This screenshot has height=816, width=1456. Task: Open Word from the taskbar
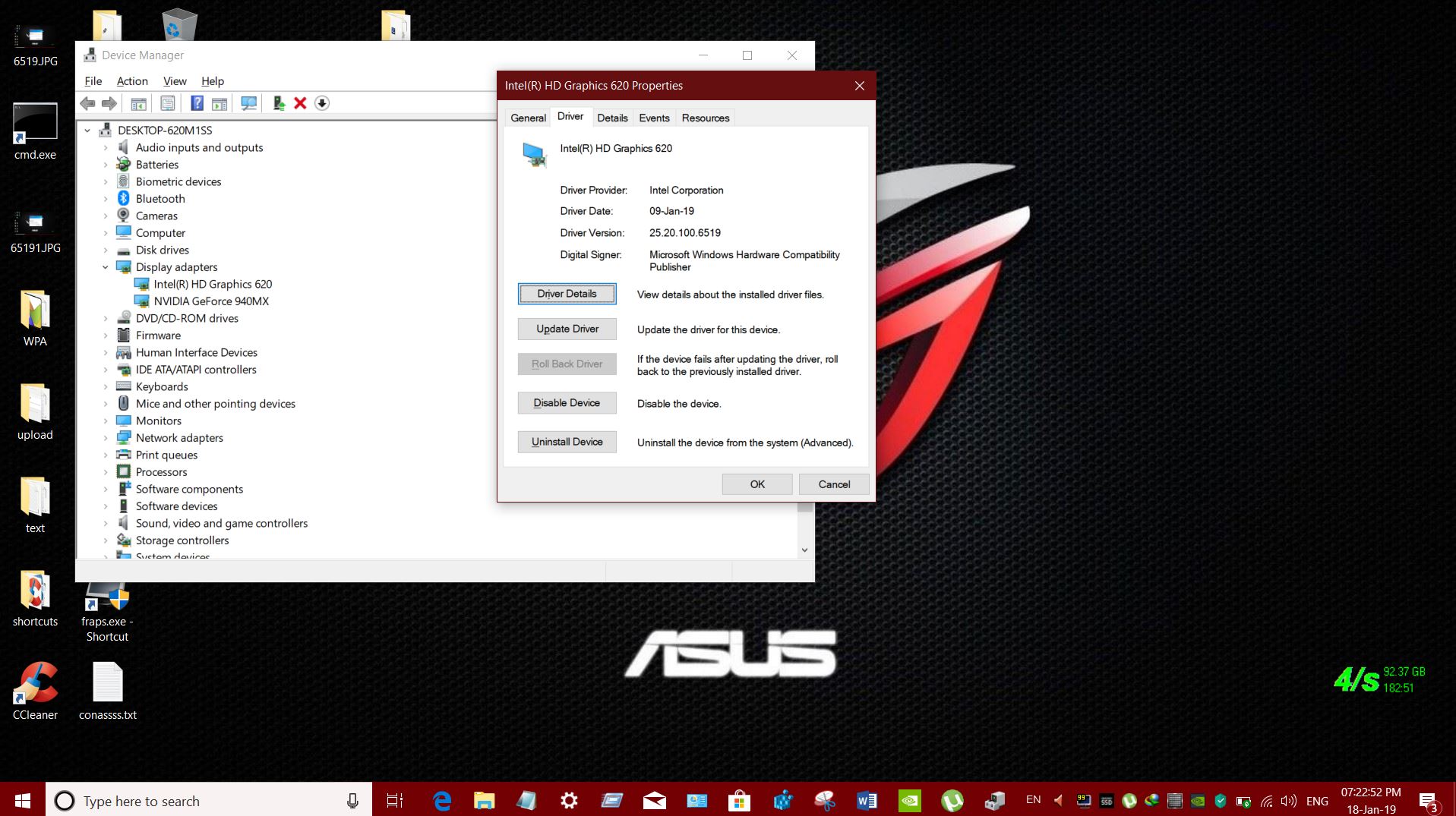click(x=867, y=800)
